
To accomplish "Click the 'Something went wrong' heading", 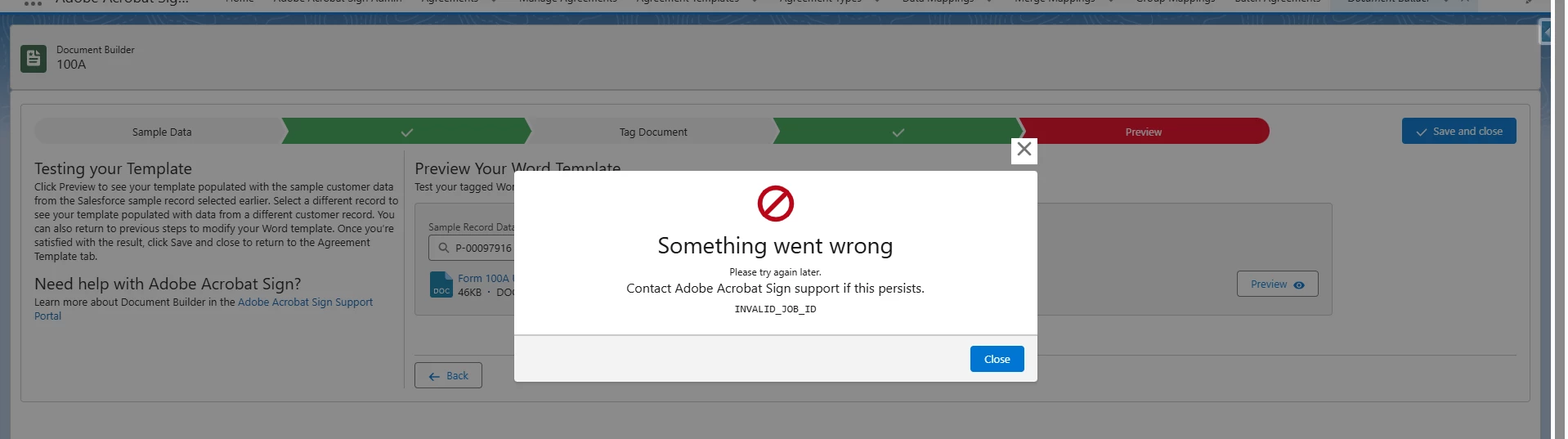I will 775,246.
